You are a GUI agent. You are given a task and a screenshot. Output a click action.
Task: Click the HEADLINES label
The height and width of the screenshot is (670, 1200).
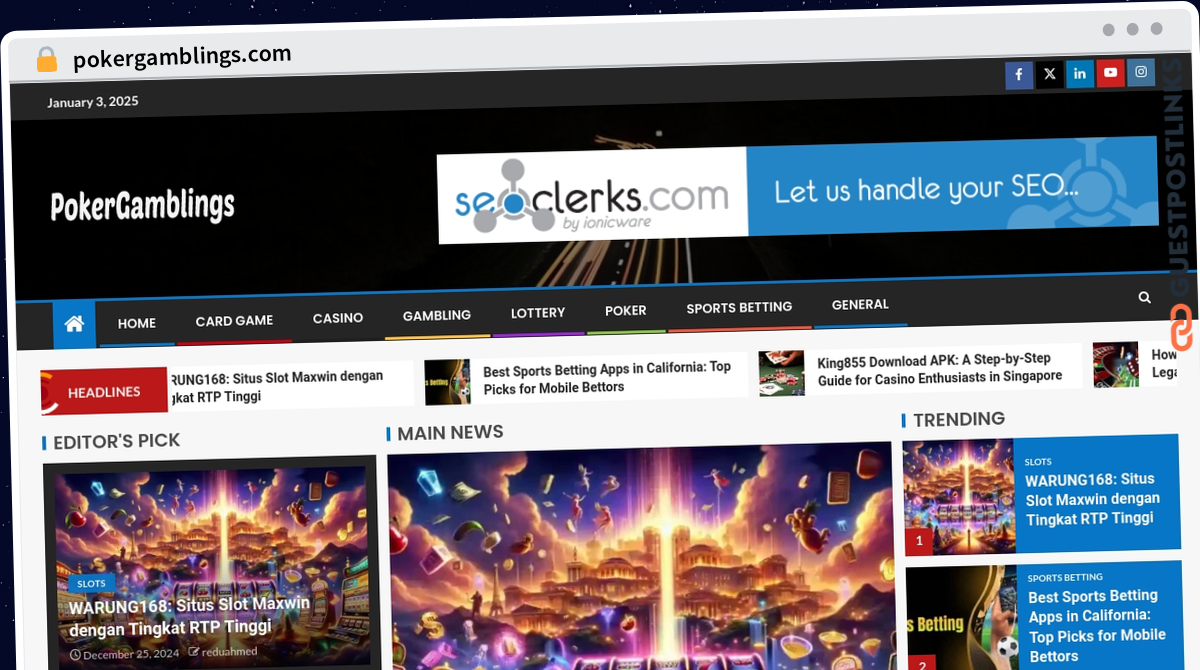(104, 392)
